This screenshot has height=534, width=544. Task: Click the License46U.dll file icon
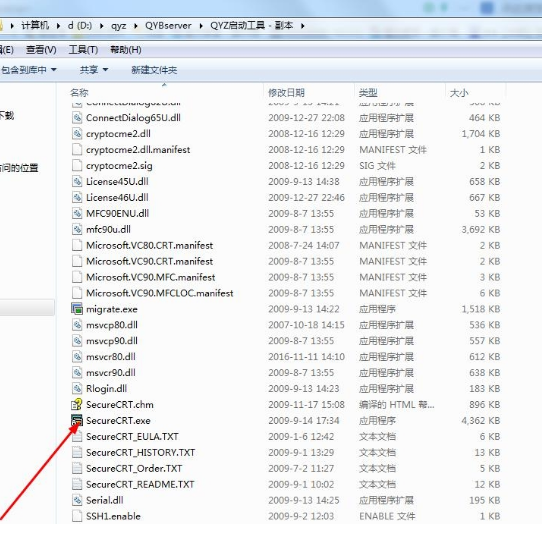click(x=77, y=197)
